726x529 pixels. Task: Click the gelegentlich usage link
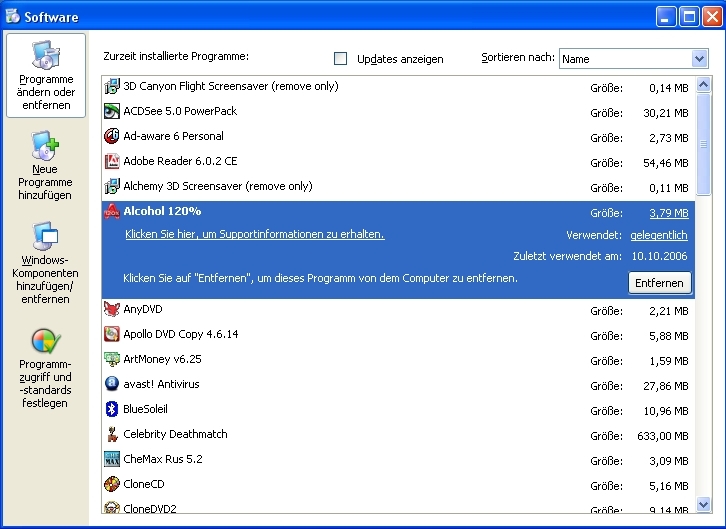(x=659, y=235)
